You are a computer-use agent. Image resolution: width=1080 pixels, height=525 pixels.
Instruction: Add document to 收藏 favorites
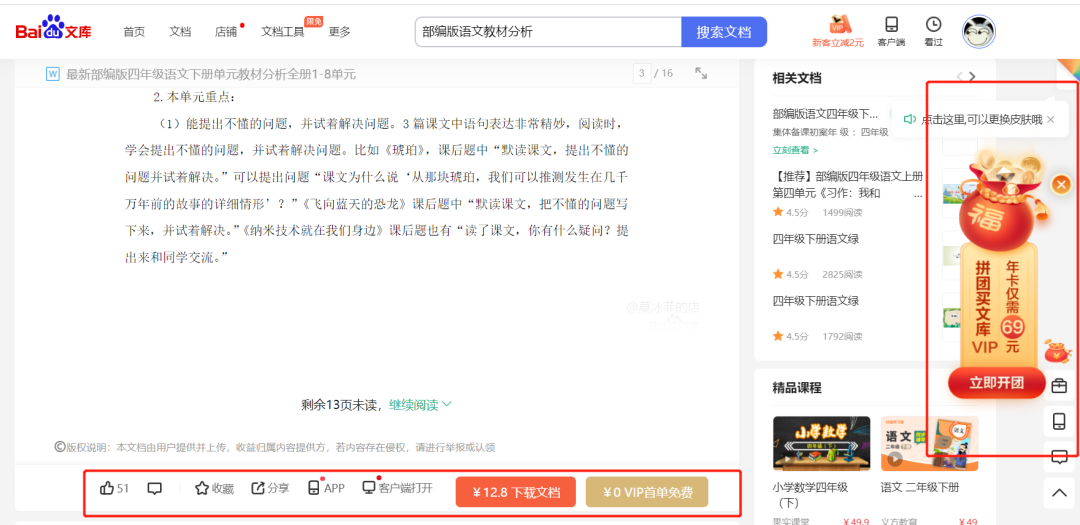tap(214, 488)
